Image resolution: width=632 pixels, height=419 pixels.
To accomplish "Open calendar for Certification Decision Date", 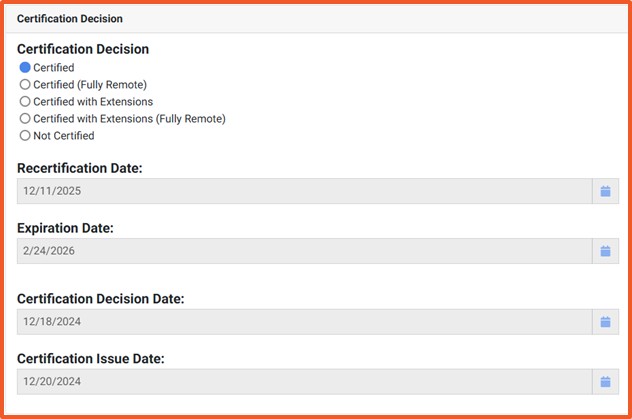I will tap(605, 322).
